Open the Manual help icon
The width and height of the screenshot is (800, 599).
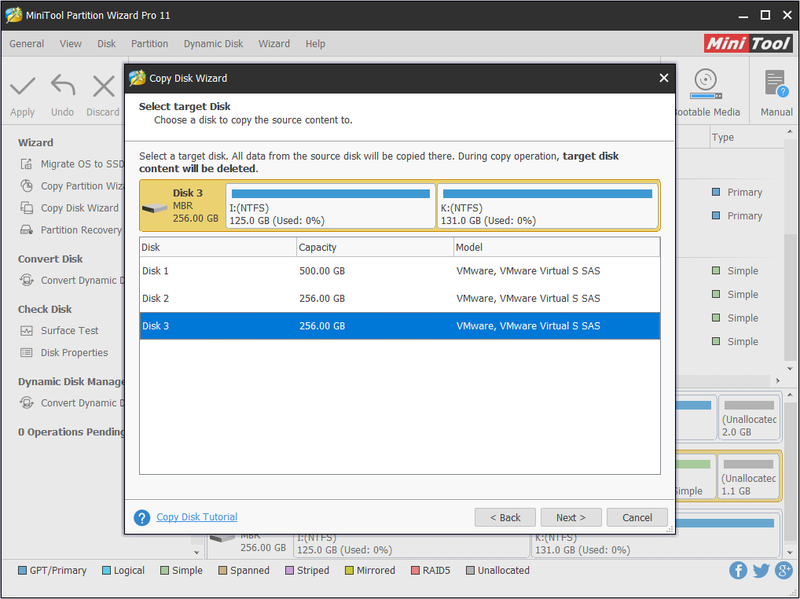(x=776, y=83)
